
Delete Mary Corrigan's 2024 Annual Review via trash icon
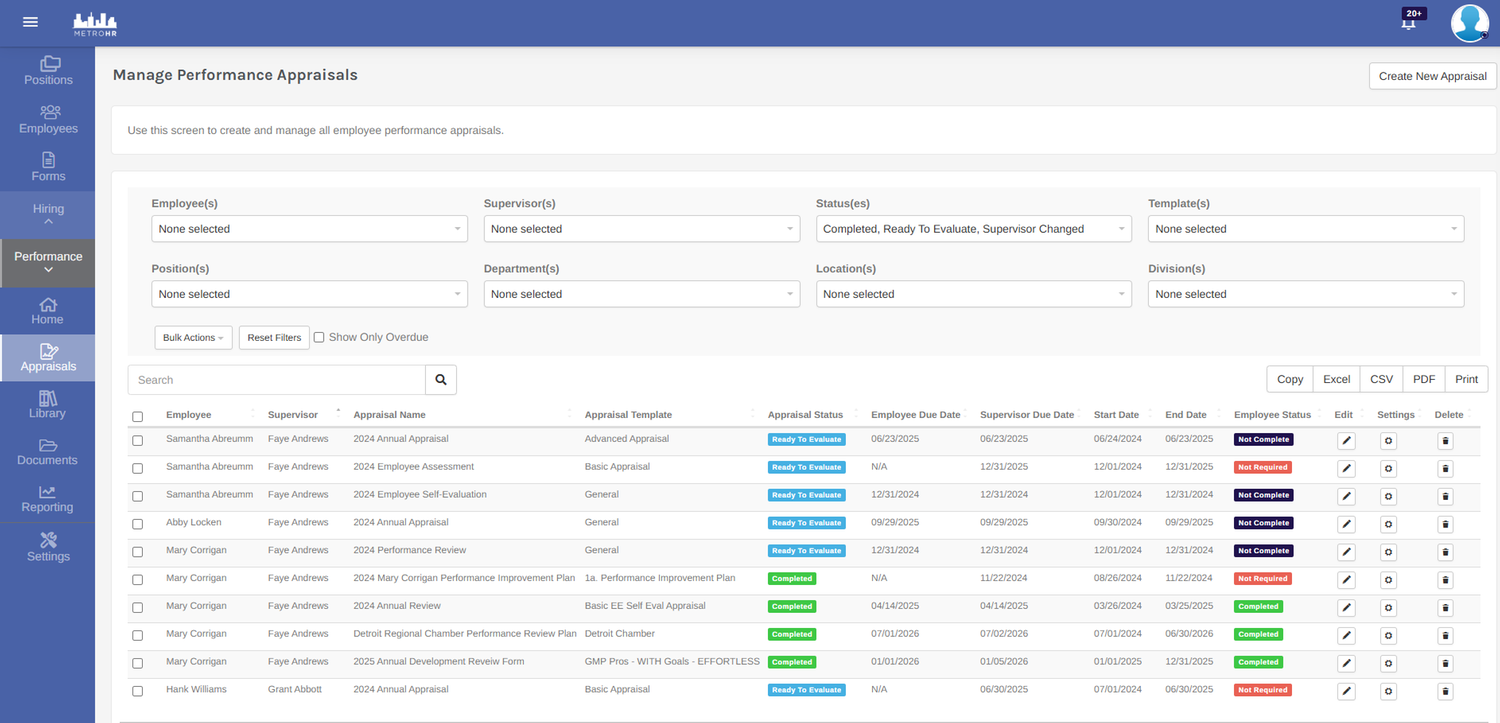[x=1445, y=607]
